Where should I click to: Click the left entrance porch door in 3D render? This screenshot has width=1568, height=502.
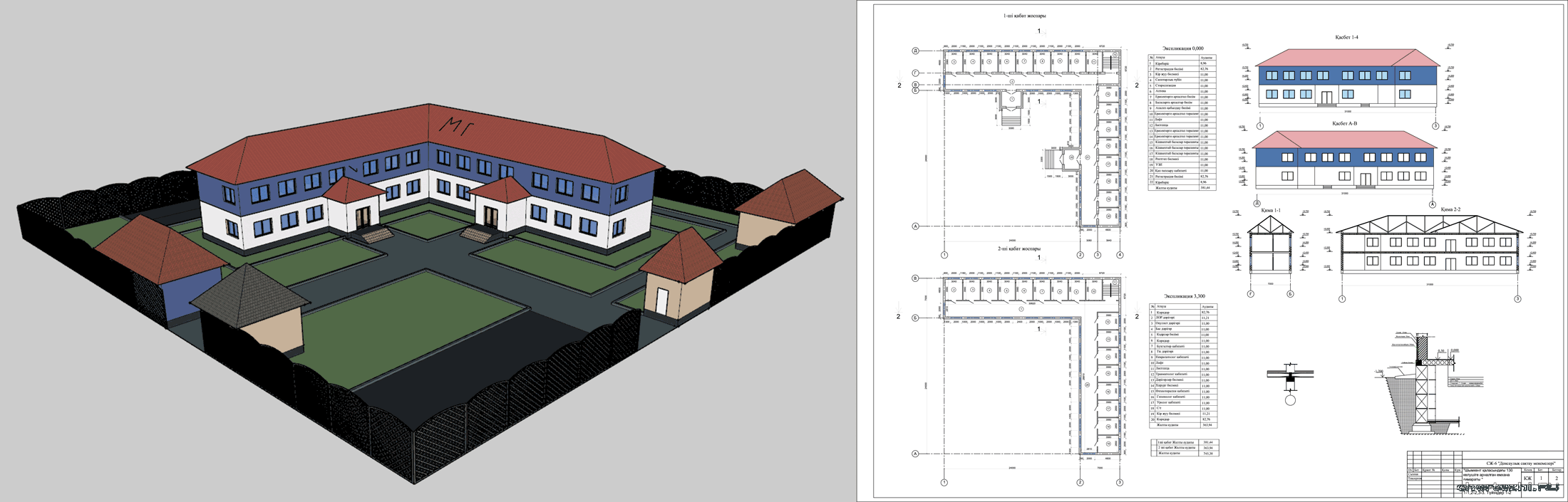coord(363,218)
